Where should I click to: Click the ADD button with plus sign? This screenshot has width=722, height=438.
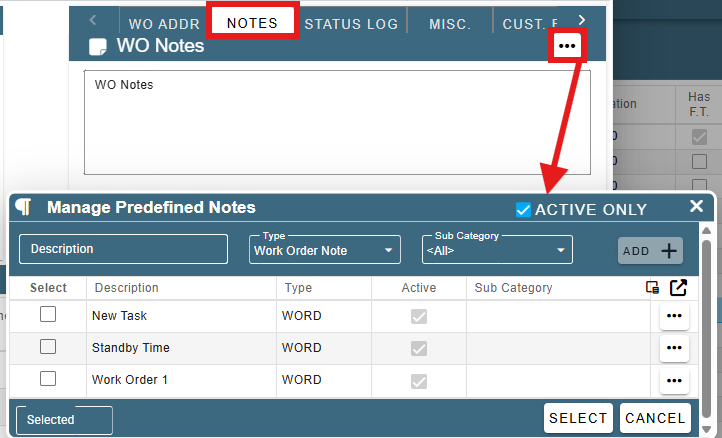(x=650, y=251)
